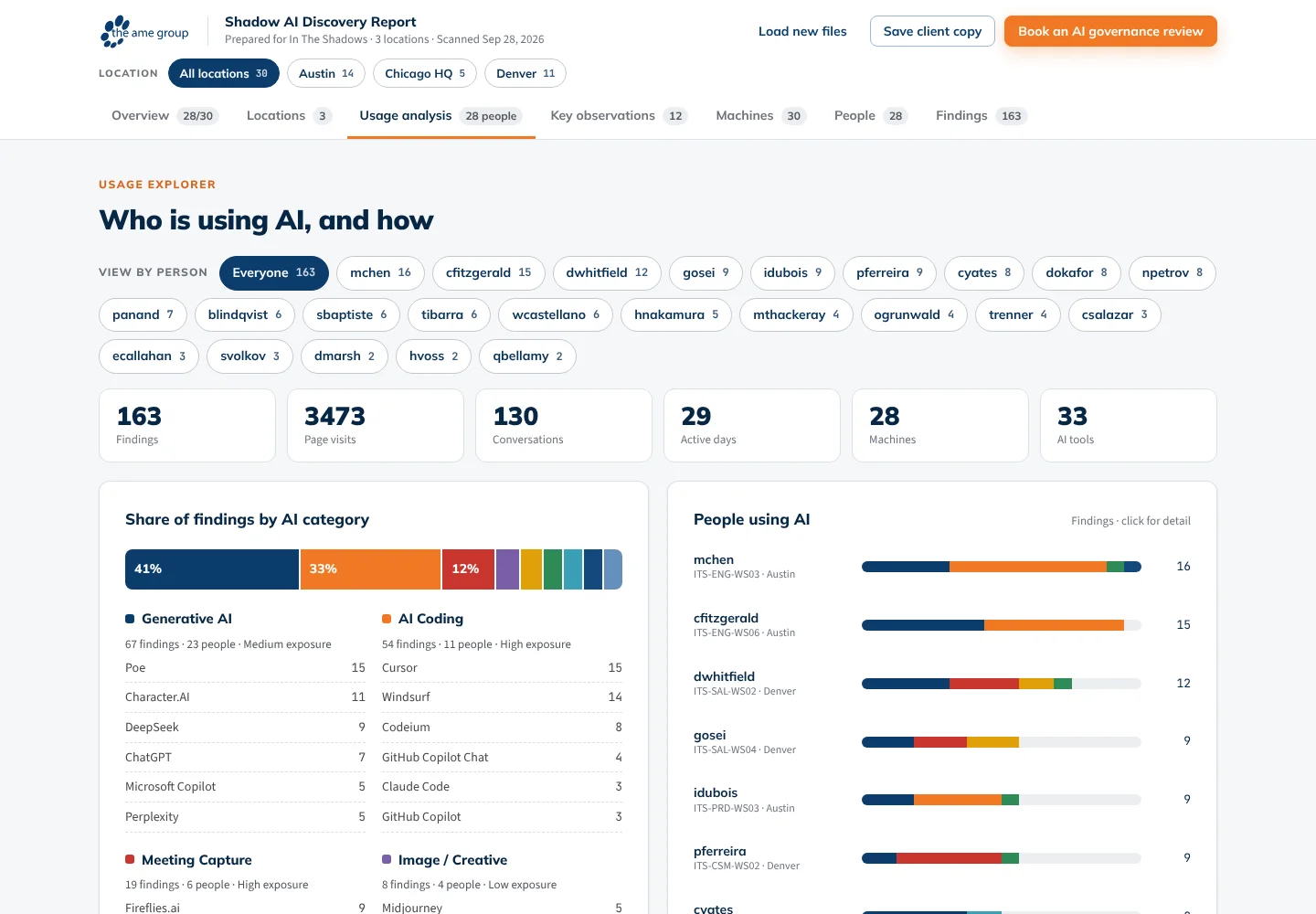Click the 33 AI tools stat card
1316x914 pixels.
pyautogui.click(x=1129, y=425)
